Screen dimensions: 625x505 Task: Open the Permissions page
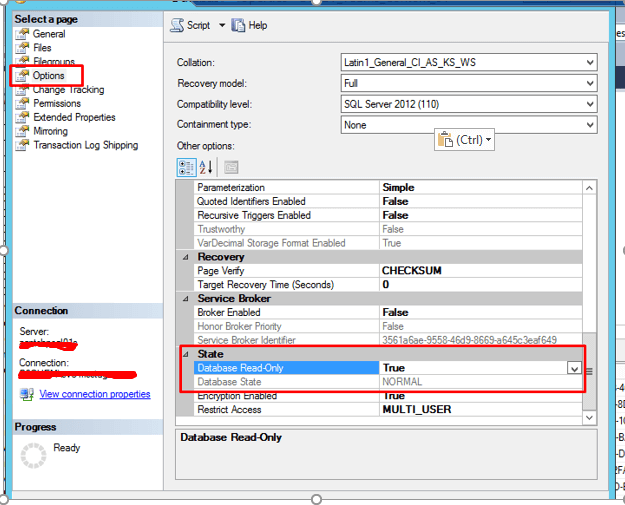pyautogui.click(x=57, y=104)
